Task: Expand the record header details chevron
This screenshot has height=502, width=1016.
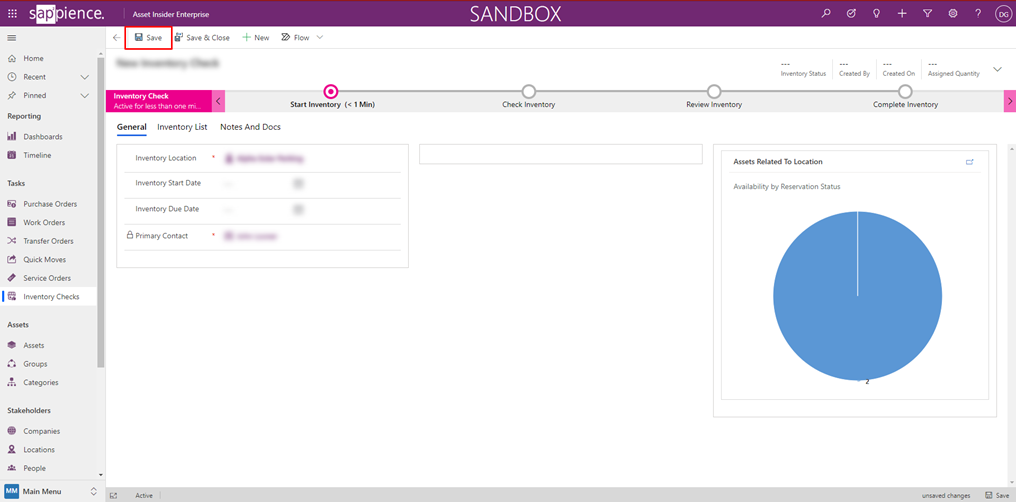Action: 997,69
